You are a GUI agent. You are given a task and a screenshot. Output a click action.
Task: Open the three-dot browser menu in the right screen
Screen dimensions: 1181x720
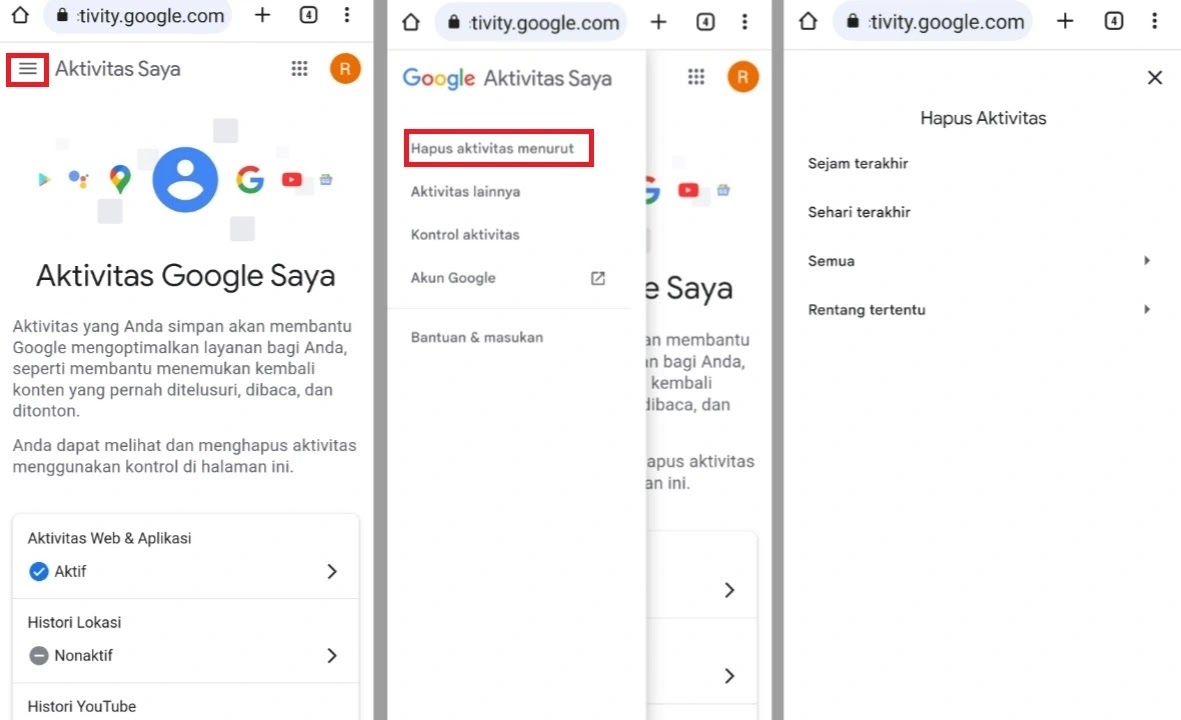click(1154, 21)
